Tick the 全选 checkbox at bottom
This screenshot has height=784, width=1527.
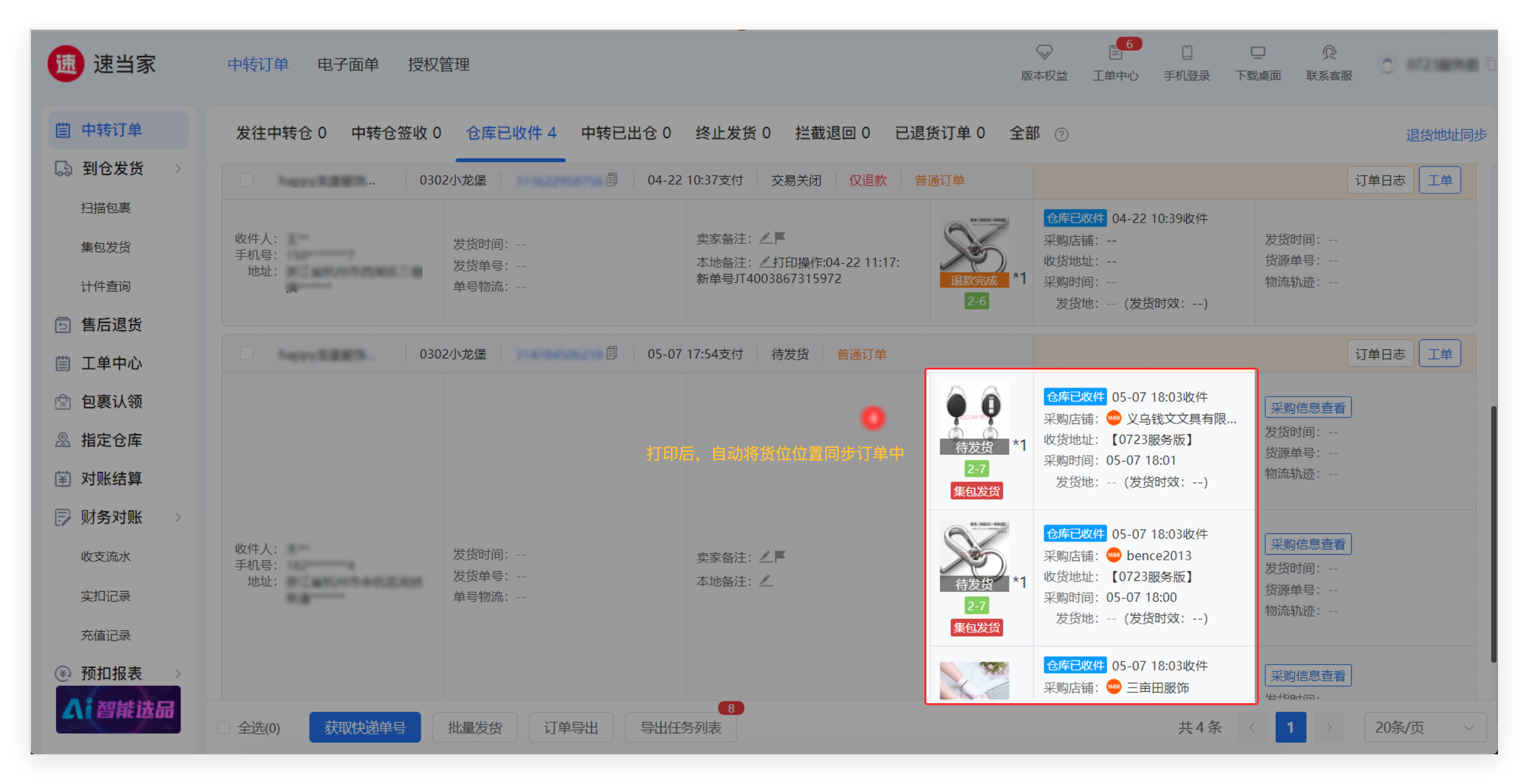224,727
